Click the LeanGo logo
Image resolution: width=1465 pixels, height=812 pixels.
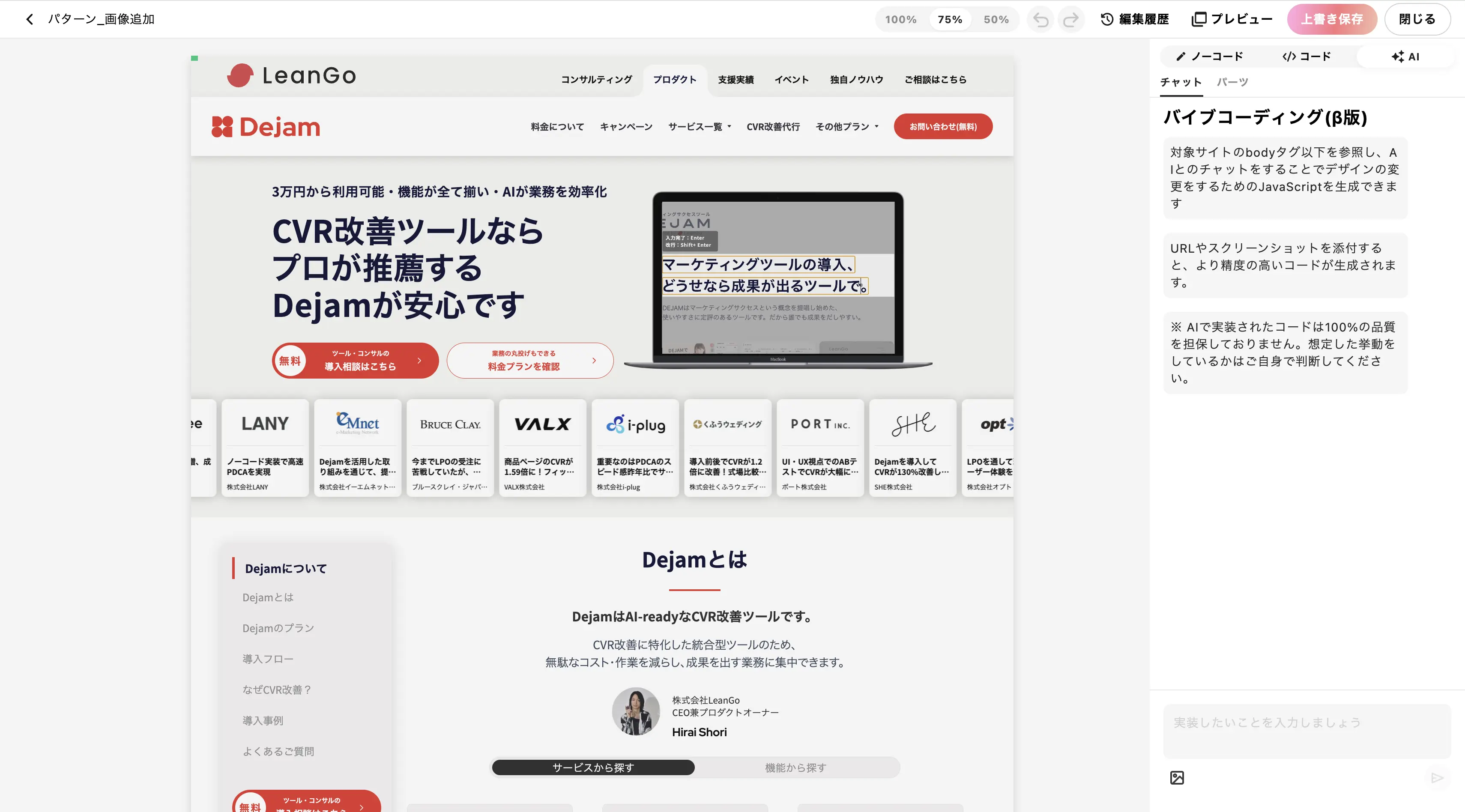click(291, 75)
